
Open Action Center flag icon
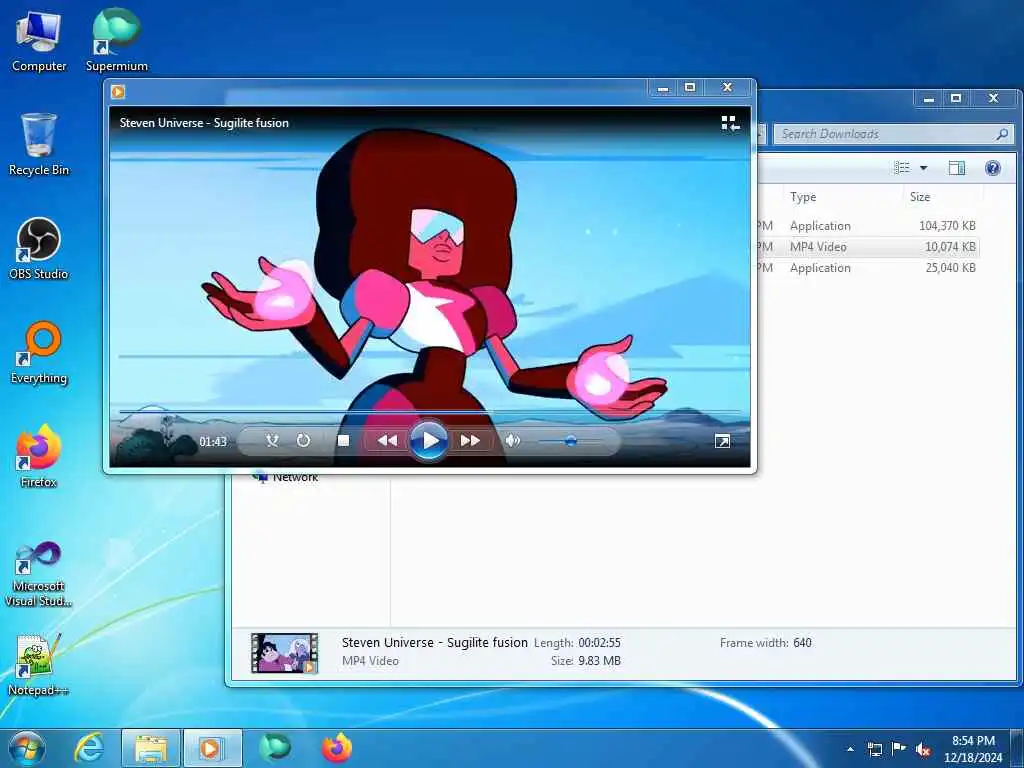[x=899, y=749]
